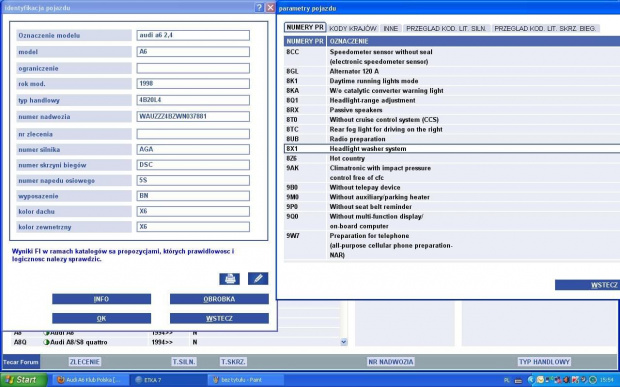The height and width of the screenshot is (387, 620).
Task: Click the typ handlowy field
Action: tap(193, 100)
